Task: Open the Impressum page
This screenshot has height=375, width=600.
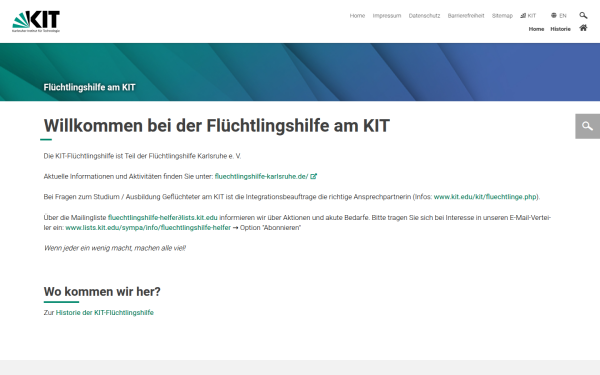Action: click(x=387, y=16)
